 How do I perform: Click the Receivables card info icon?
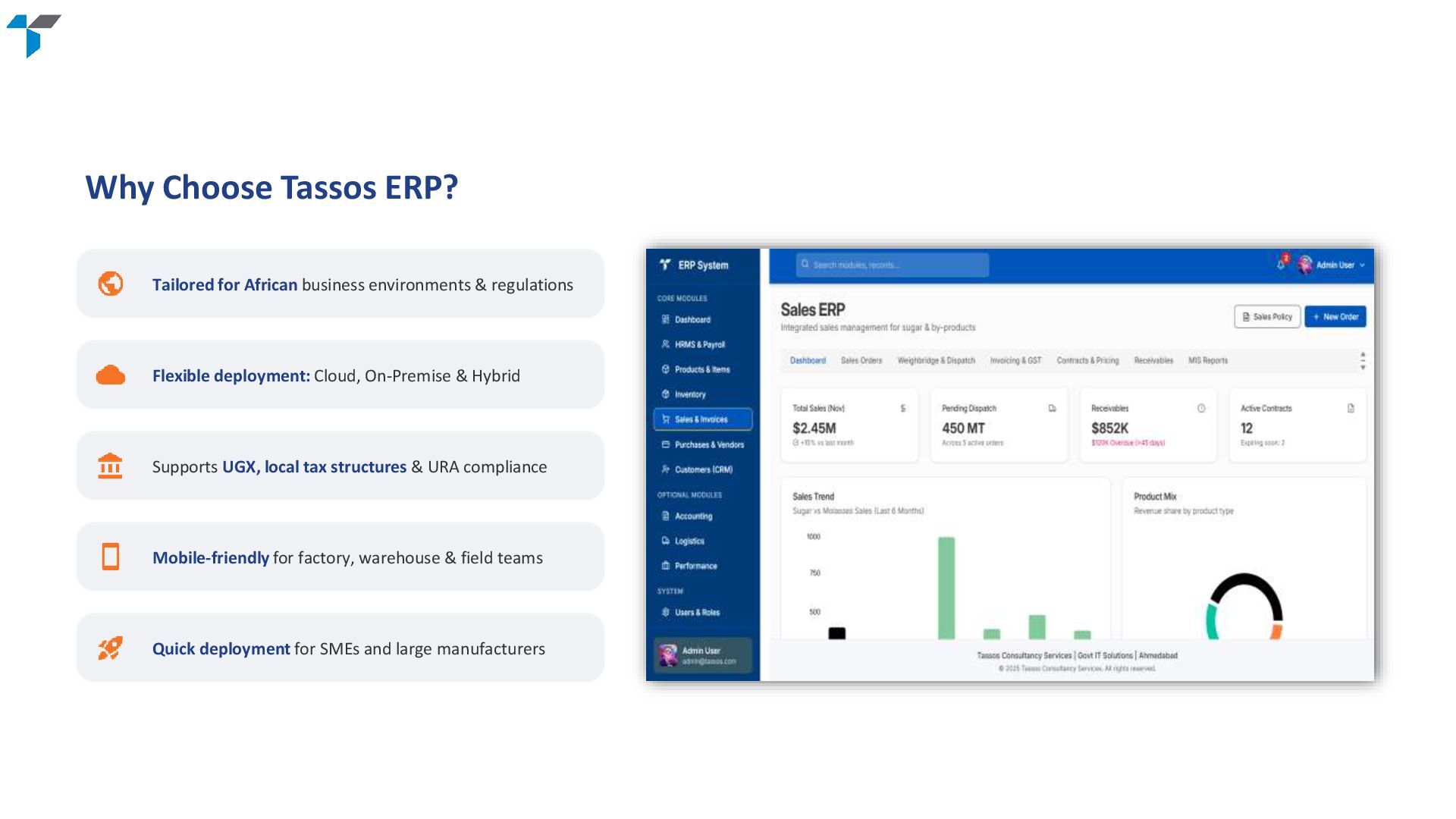click(x=1201, y=409)
